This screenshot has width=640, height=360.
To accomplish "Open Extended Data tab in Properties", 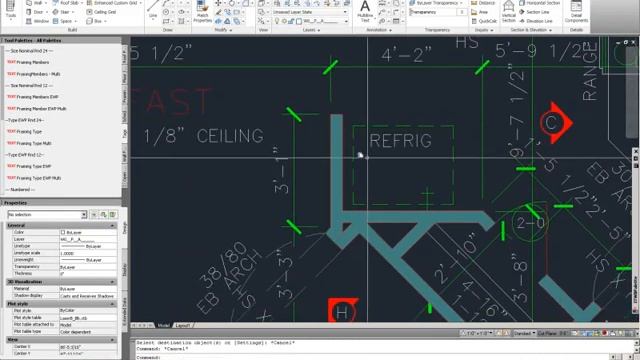I will coord(124,311).
